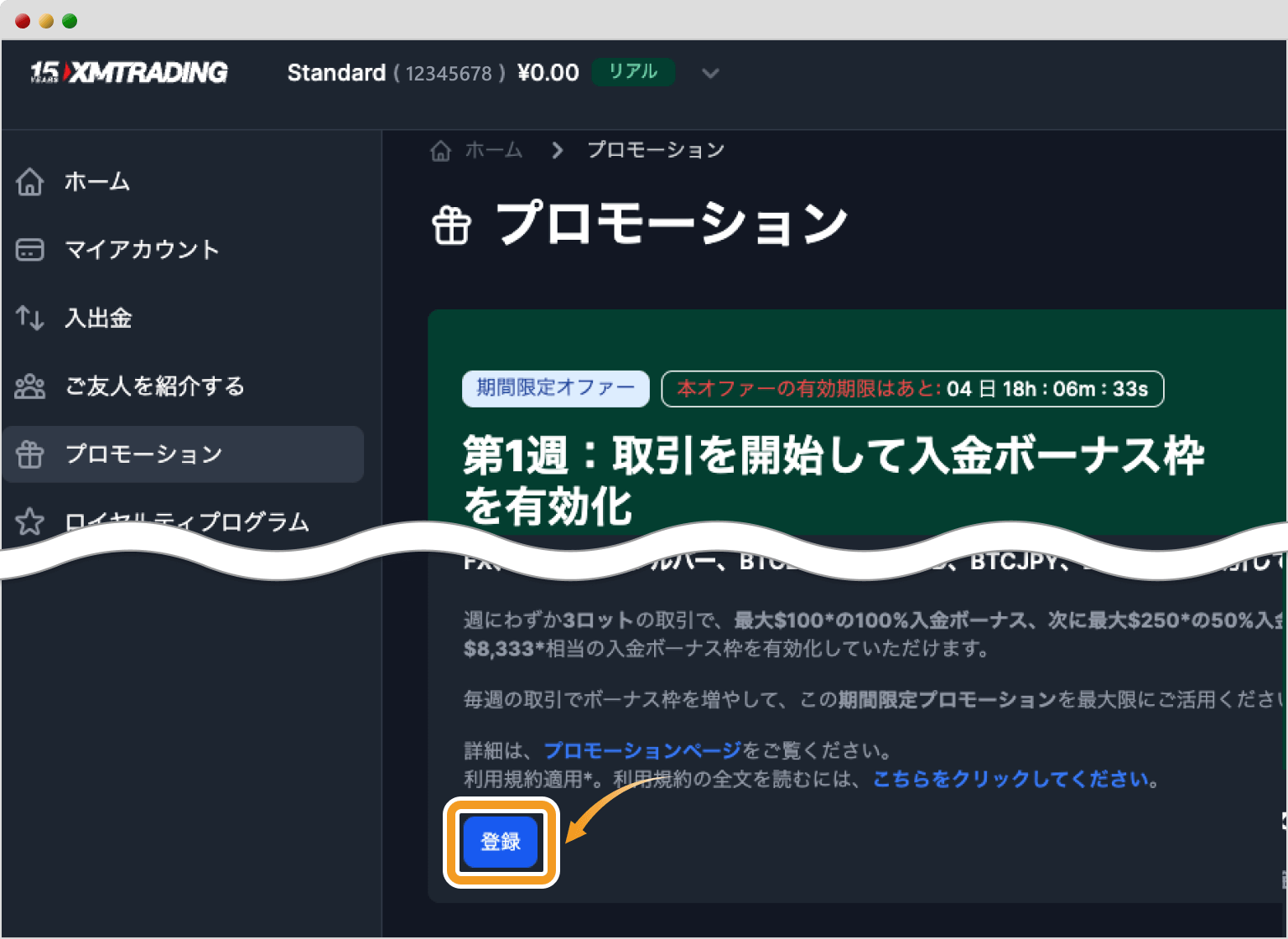The width and height of the screenshot is (1288, 939).
Task: Click こちらをクリックしてください terms link
Action: pyautogui.click(x=1010, y=779)
